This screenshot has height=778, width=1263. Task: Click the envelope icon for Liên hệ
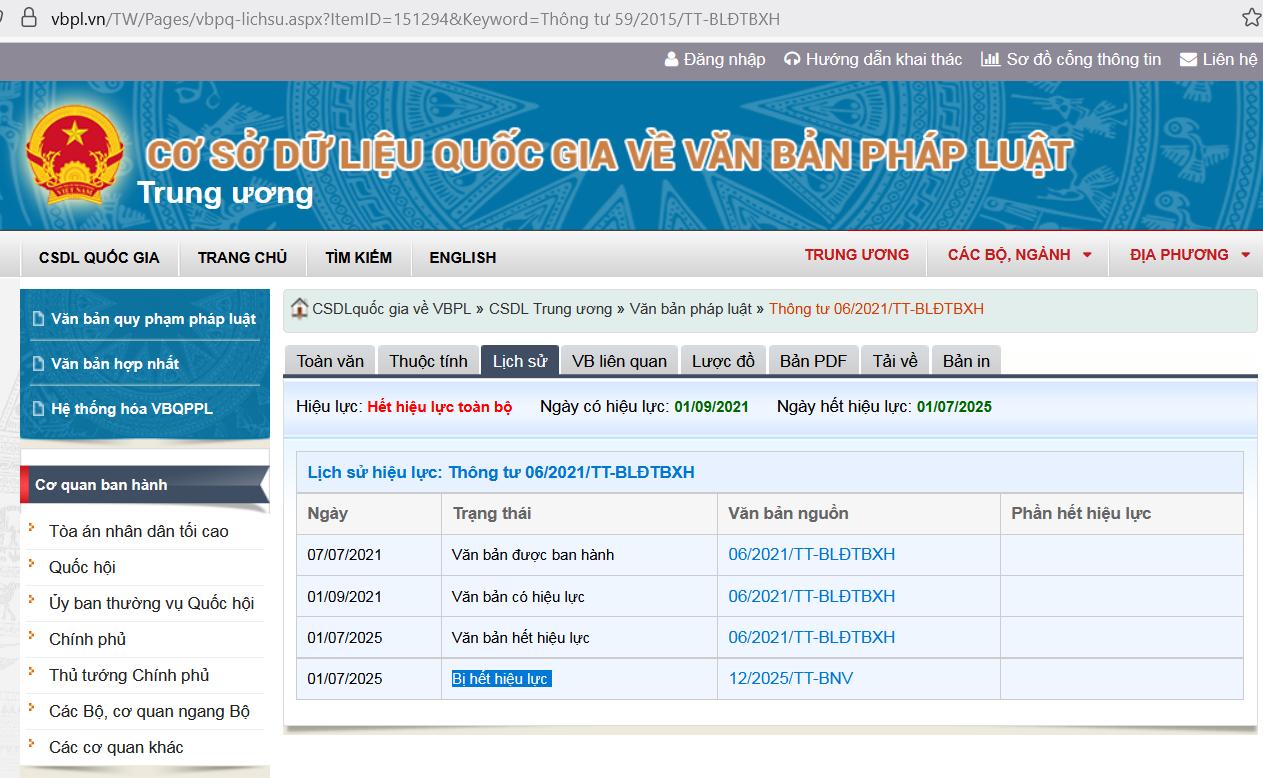(x=1188, y=60)
